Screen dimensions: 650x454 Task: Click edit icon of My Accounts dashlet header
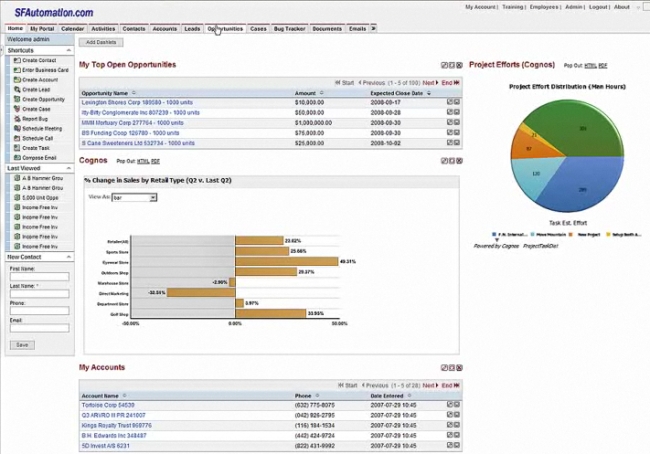[444, 368]
